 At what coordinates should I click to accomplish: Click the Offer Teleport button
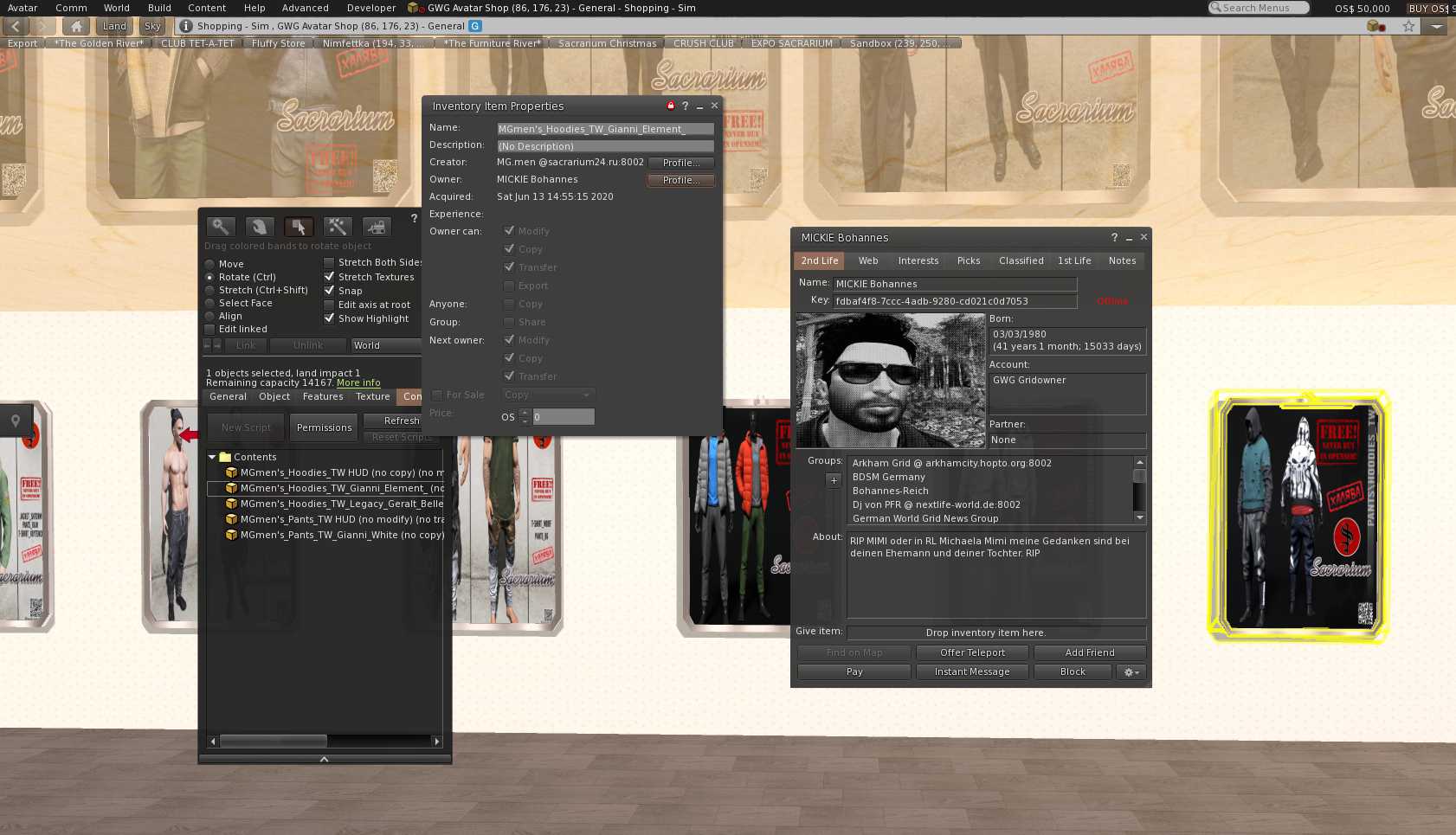(x=972, y=652)
